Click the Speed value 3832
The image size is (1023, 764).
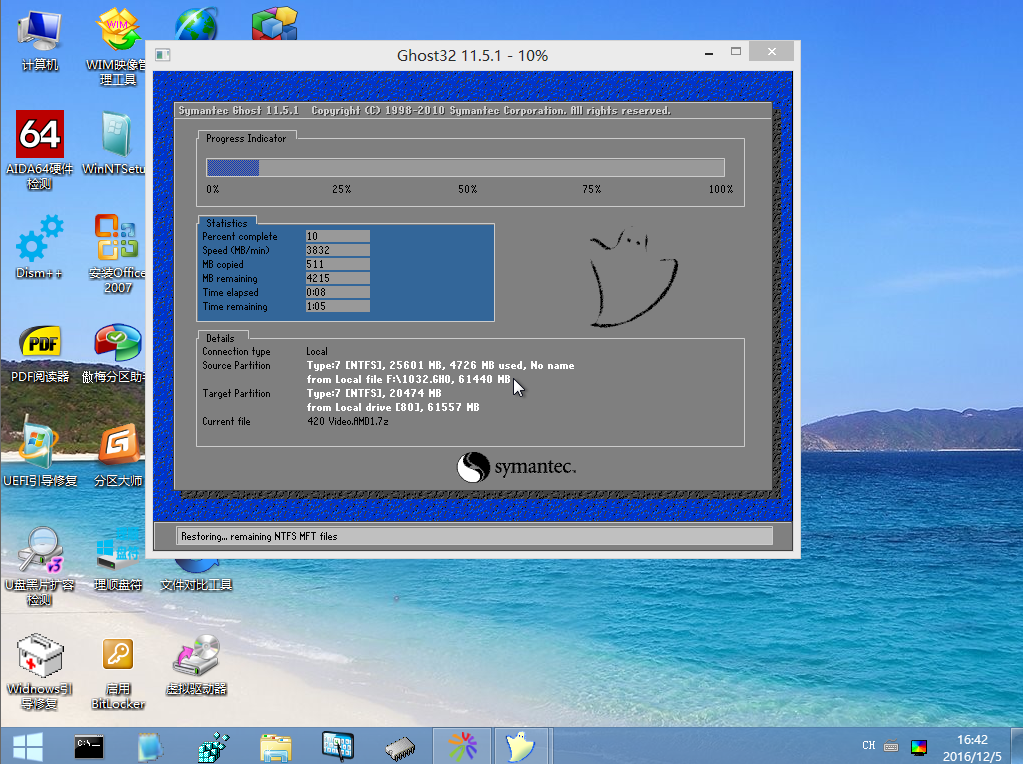pyautogui.click(x=338, y=250)
